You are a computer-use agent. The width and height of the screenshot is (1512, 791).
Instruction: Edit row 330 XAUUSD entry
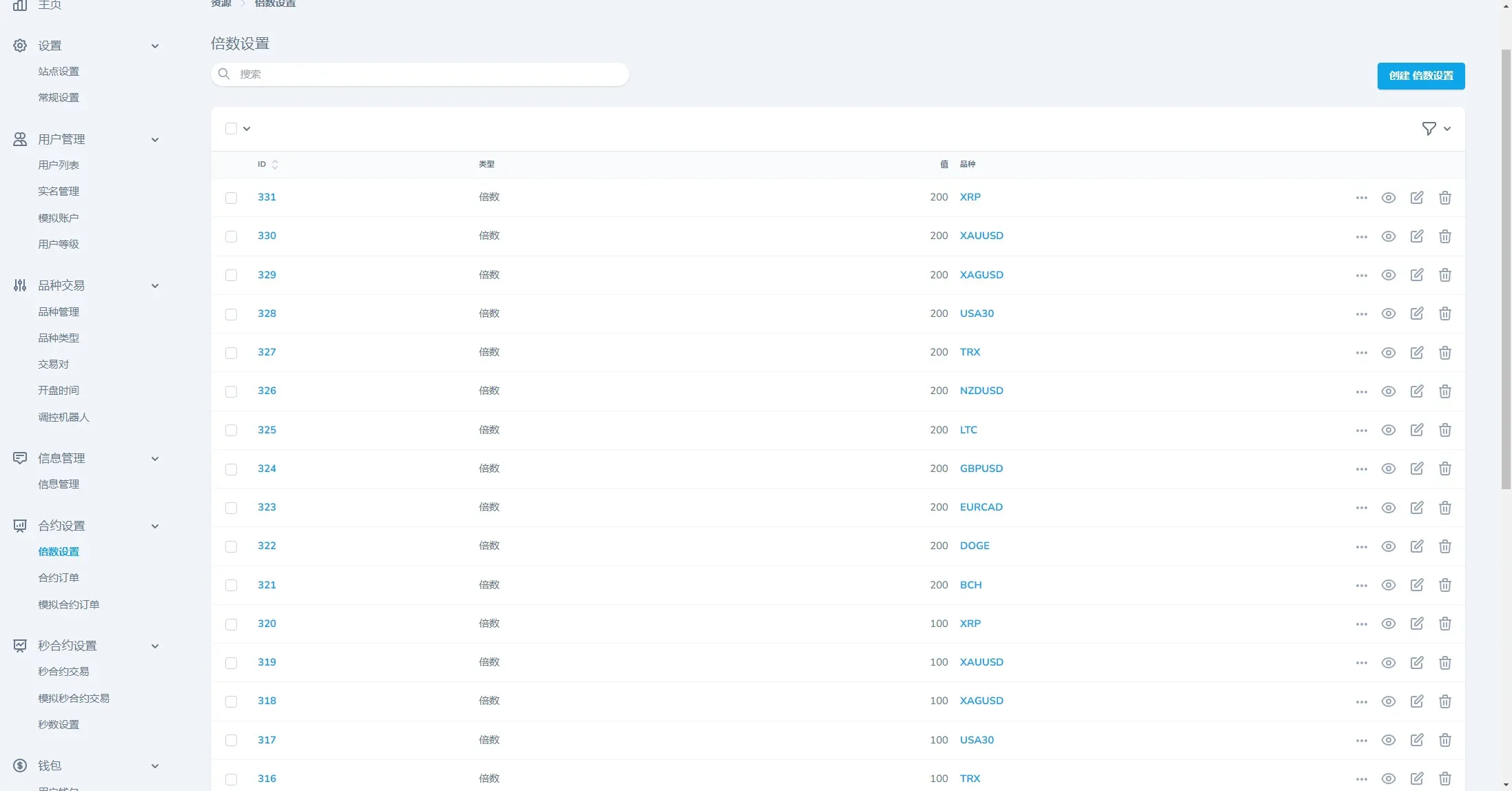[1417, 236]
